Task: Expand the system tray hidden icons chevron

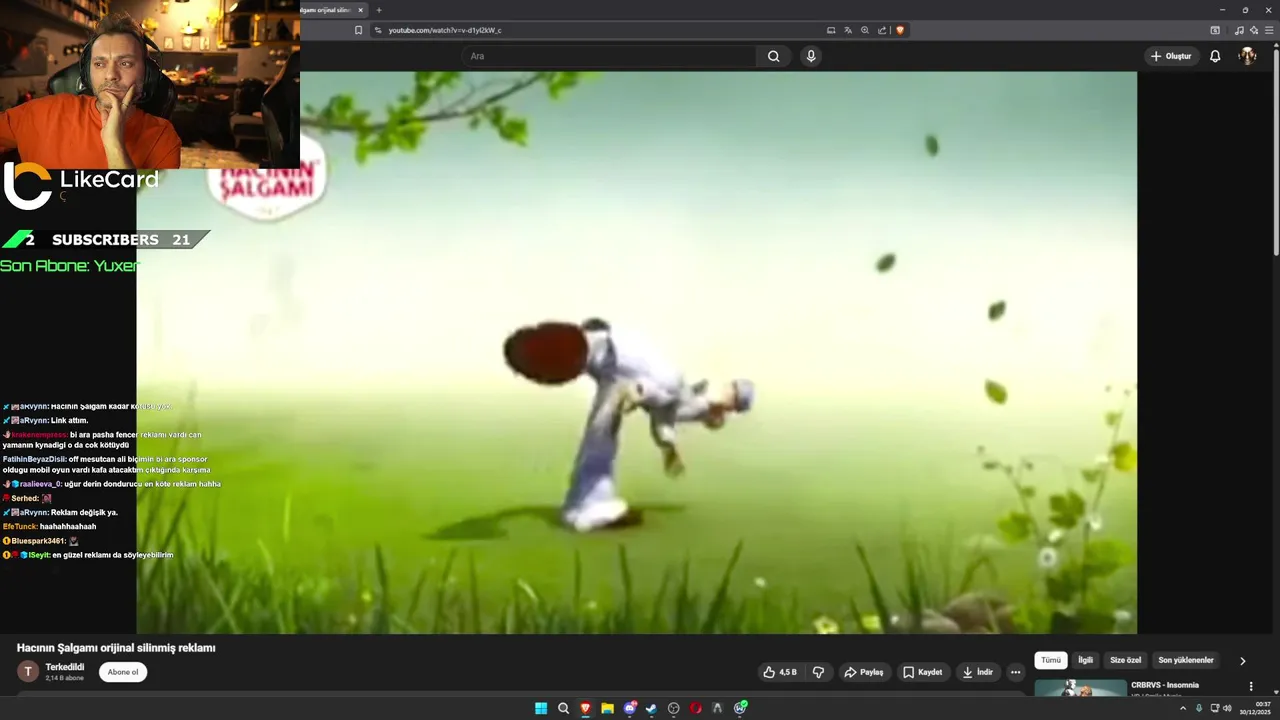Action: [x=1185, y=708]
